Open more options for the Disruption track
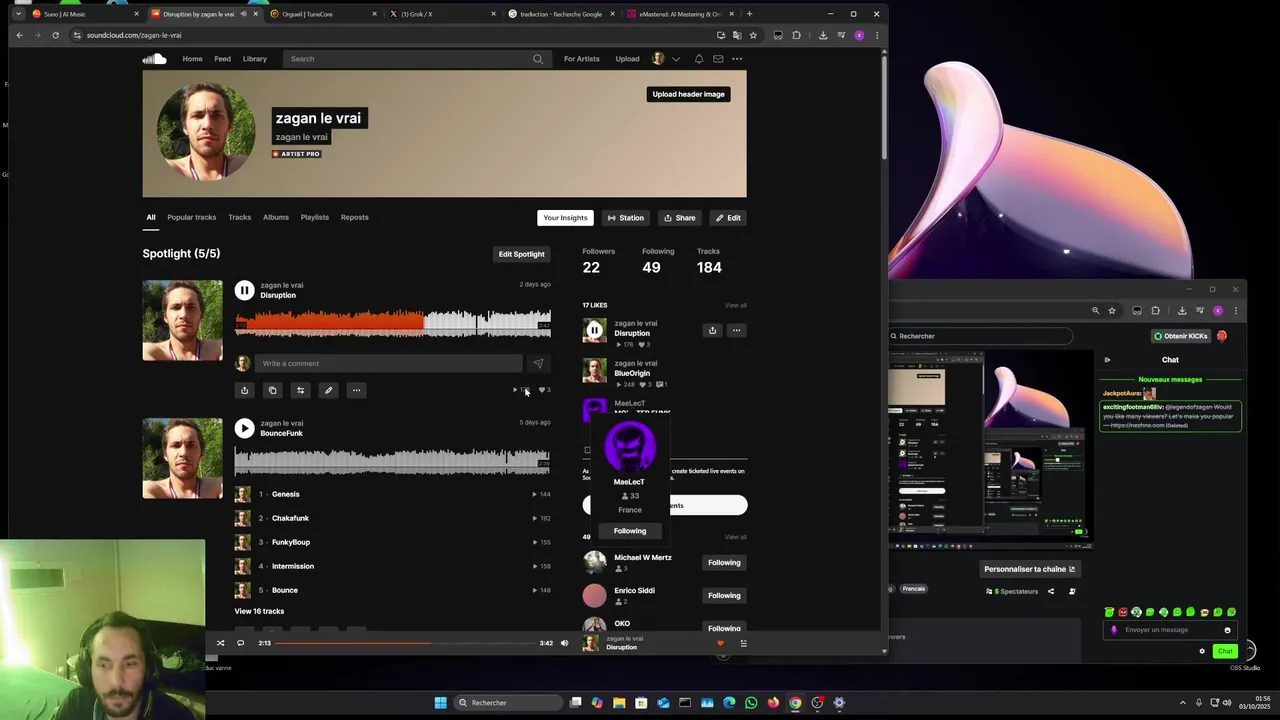The height and width of the screenshot is (720, 1280). pyautogui.click(x=356, y=390)
